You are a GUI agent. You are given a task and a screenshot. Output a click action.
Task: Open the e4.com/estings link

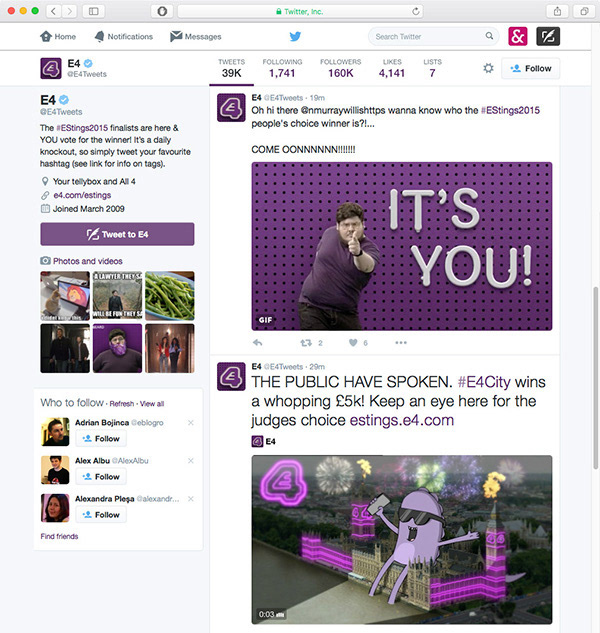(x=82, y=195)
